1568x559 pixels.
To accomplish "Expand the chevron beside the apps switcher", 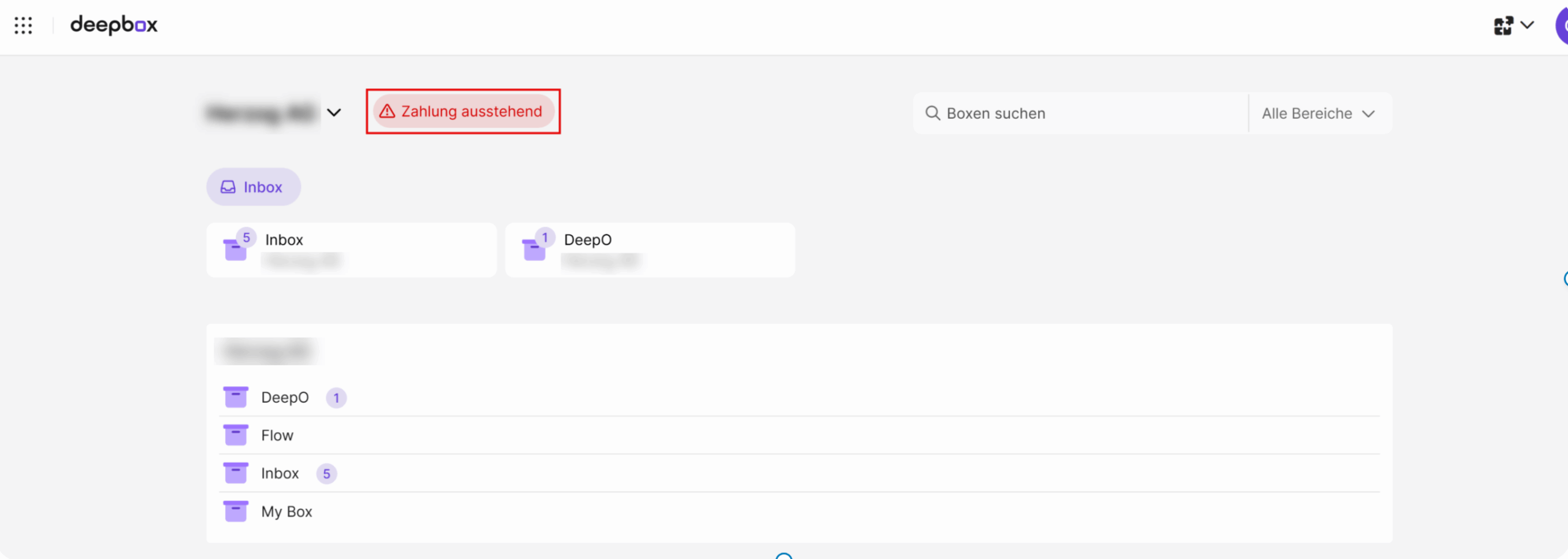I will pos(1528,26).
